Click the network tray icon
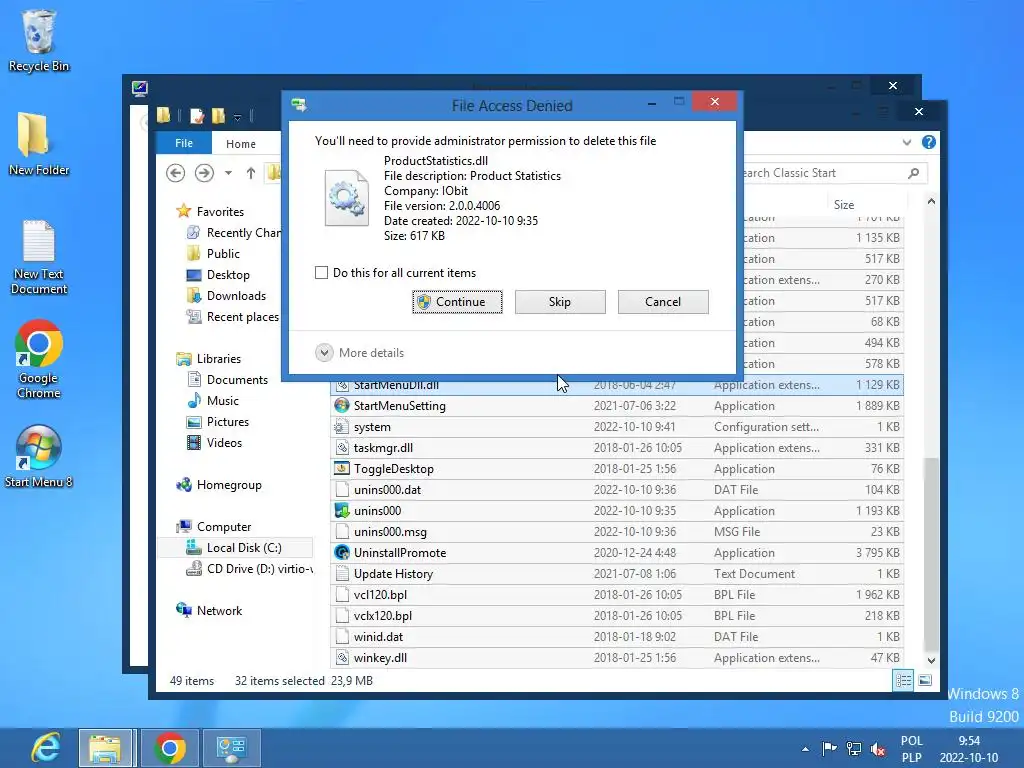Screen dimensions: 1024x768 click(x=854, y=749)
